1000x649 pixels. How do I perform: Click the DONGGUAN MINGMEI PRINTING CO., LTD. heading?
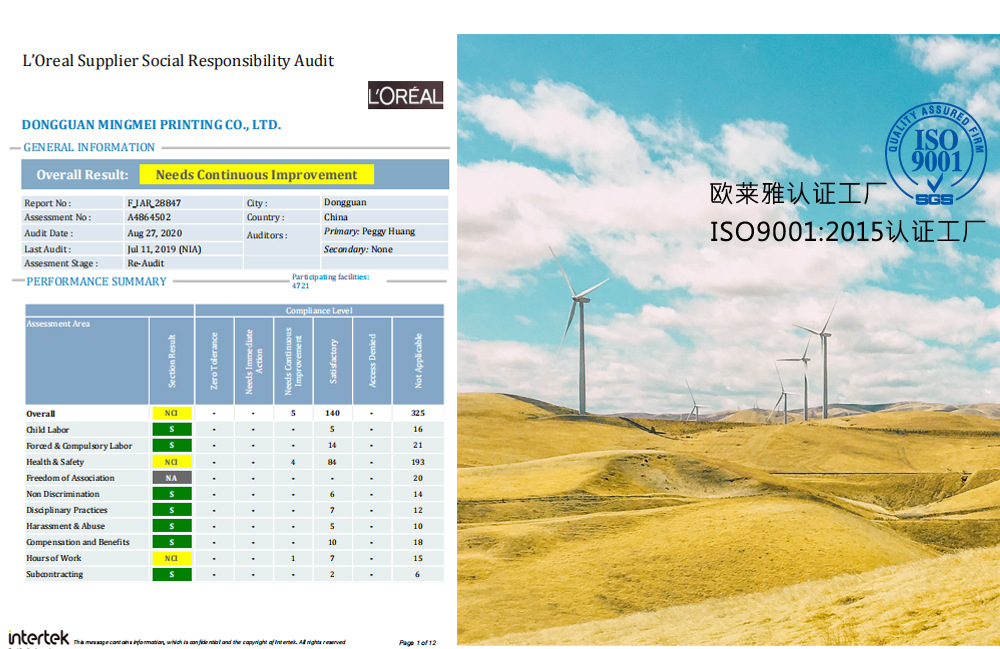pyautogui.click(x=151, y=125)
